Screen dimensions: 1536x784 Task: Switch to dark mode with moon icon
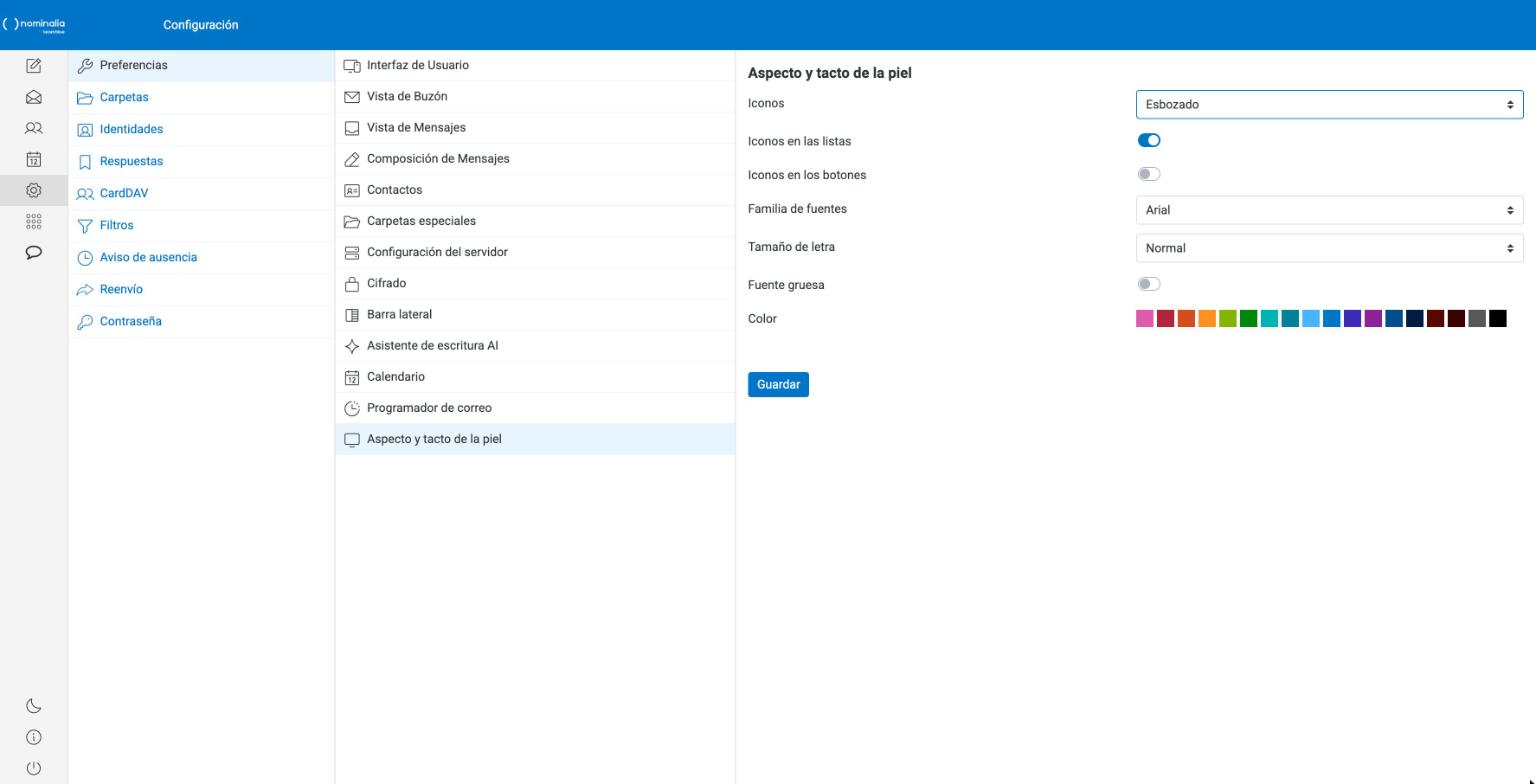click(x=33, y=706)
